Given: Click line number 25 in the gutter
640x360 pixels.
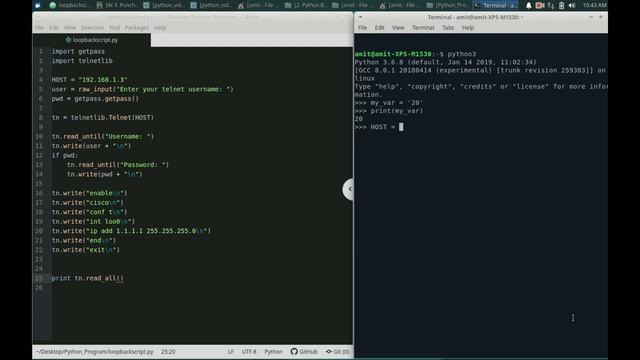Looking at the screenshot, I should pyautogui.click(x=39, y=278).
